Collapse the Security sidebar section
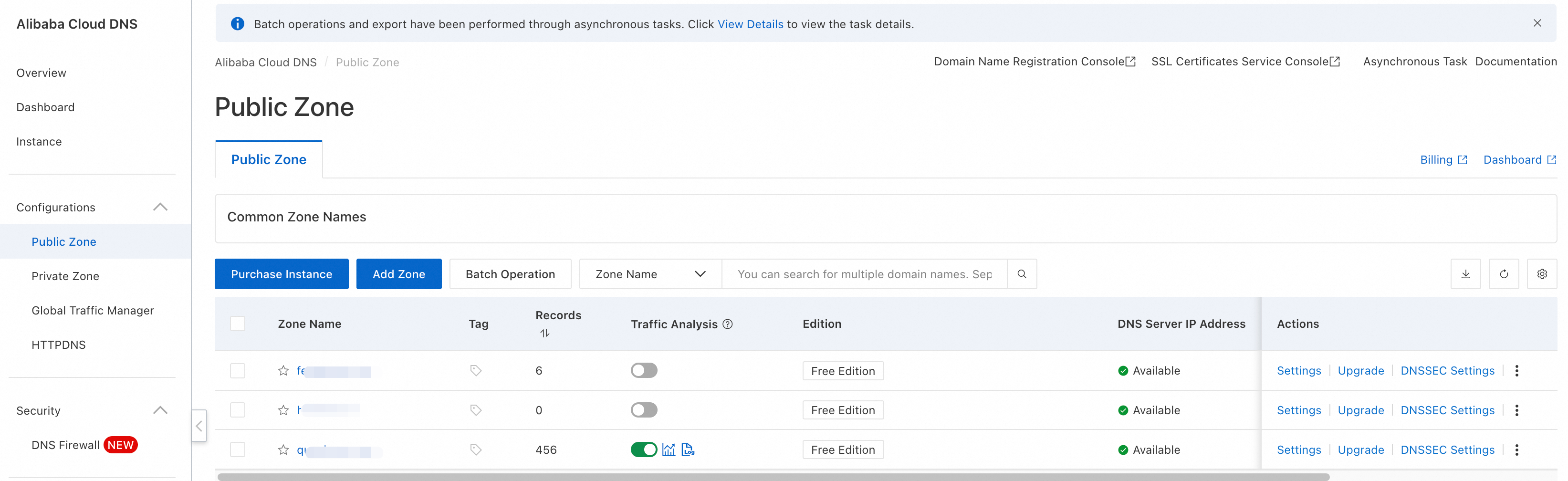 (160, 411)
